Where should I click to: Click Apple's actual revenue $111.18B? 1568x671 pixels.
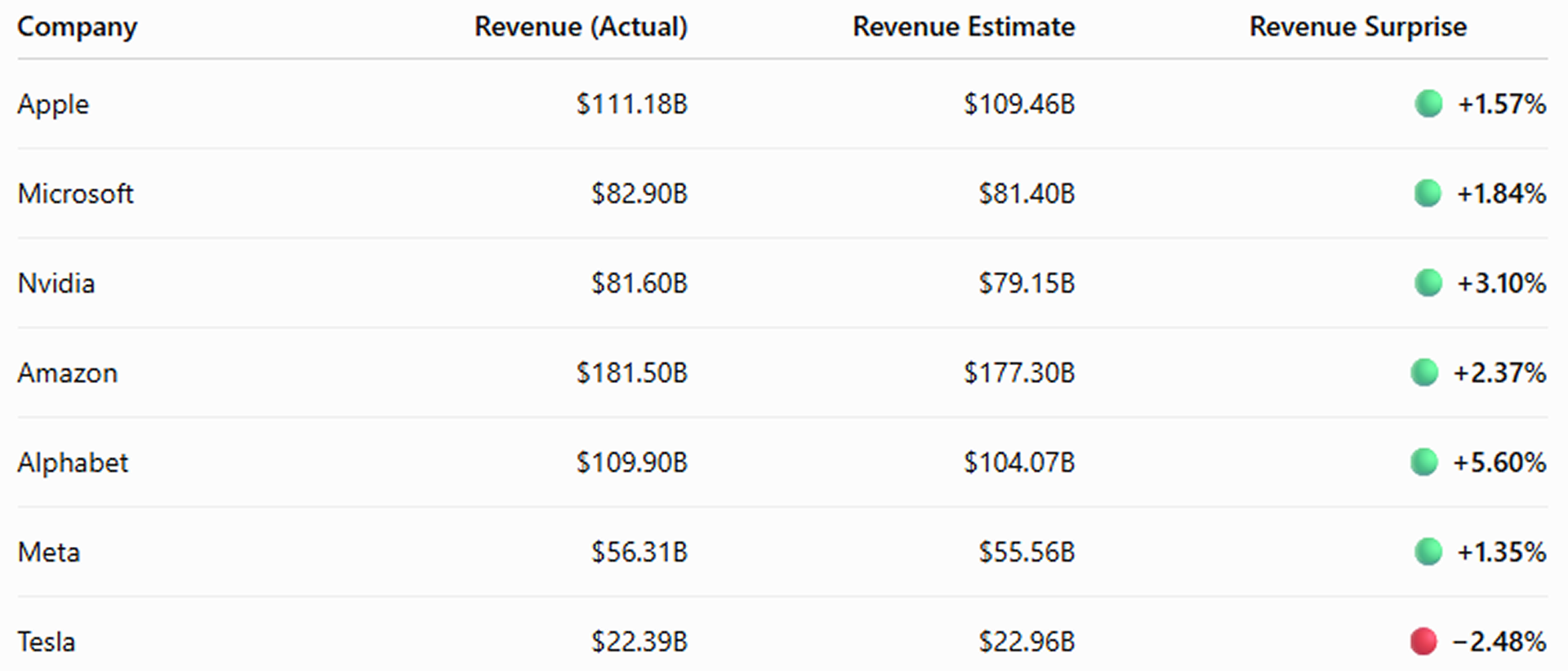point(632,104)
